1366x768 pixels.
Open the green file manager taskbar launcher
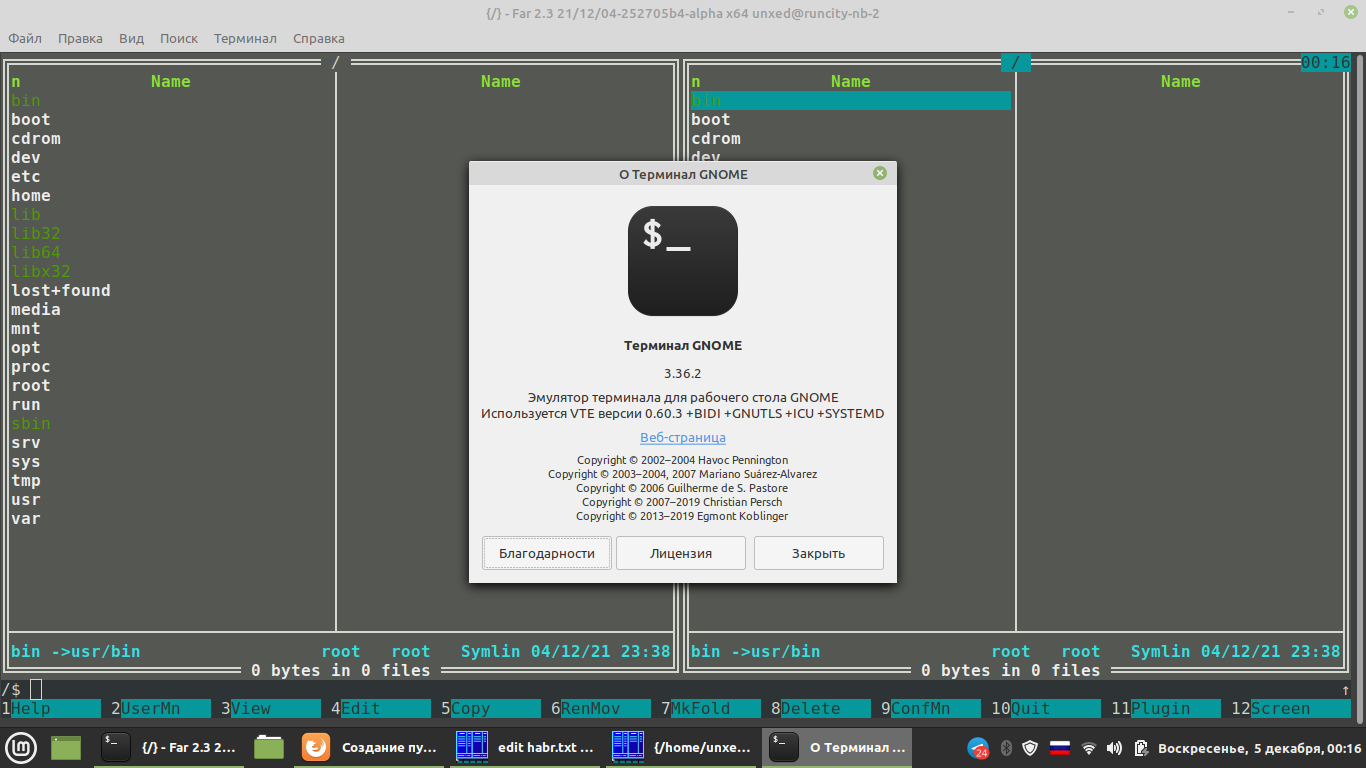pyautogui.click(x=268, y=747)
